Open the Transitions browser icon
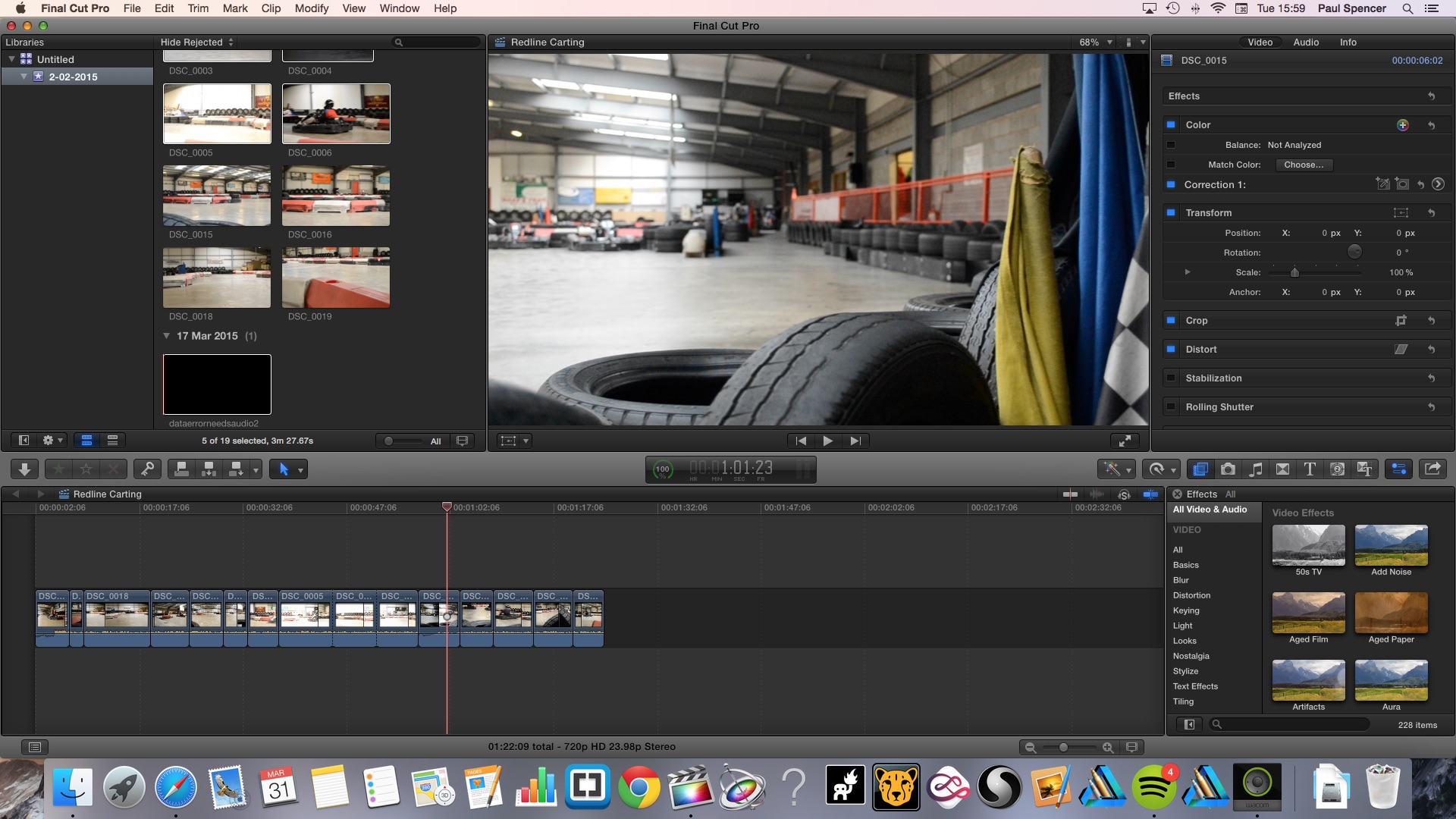The height and width of the screenshot is (819, 1456). tap(1282, 469)
